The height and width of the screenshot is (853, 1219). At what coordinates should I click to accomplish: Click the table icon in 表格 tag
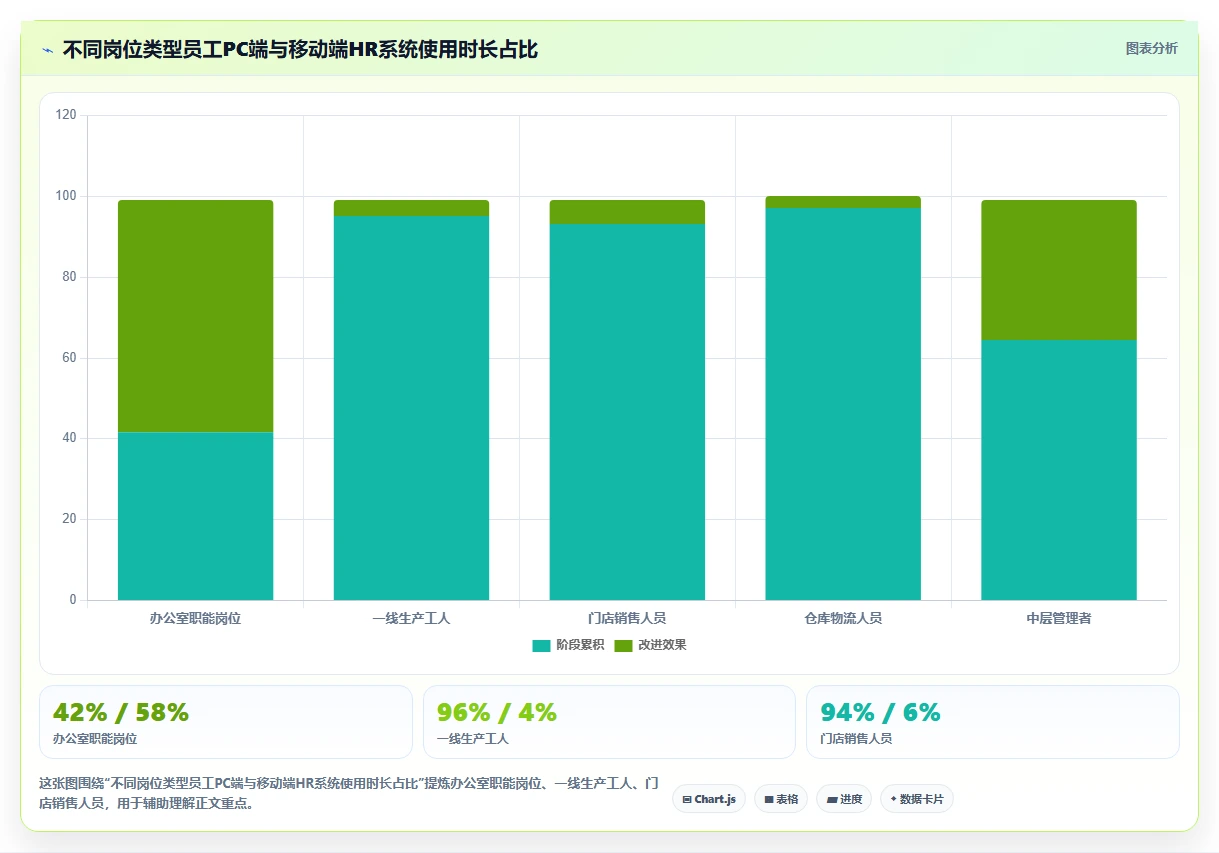pos(769,799)
